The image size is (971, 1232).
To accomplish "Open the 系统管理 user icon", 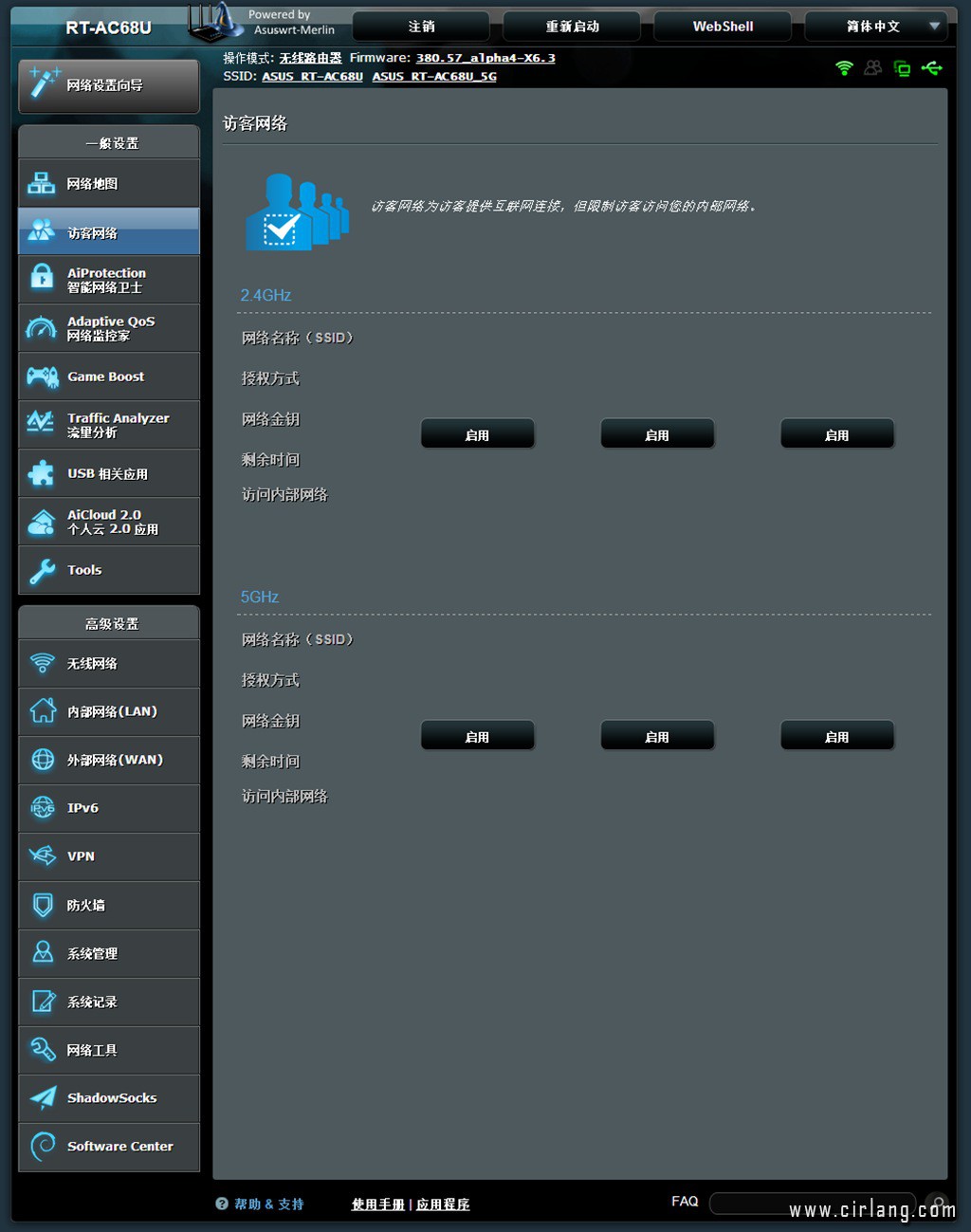I will [x=43, y=952].
